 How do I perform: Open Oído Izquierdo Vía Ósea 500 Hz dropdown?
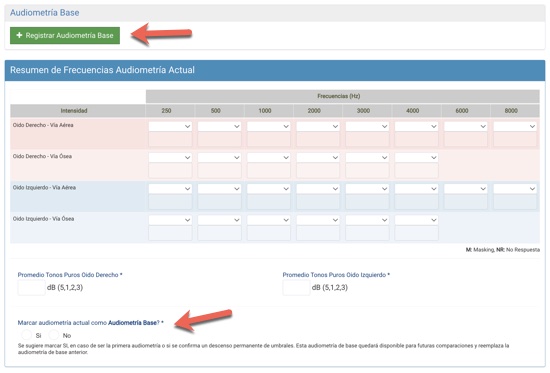pyautogui.click(x=219, y=220)
